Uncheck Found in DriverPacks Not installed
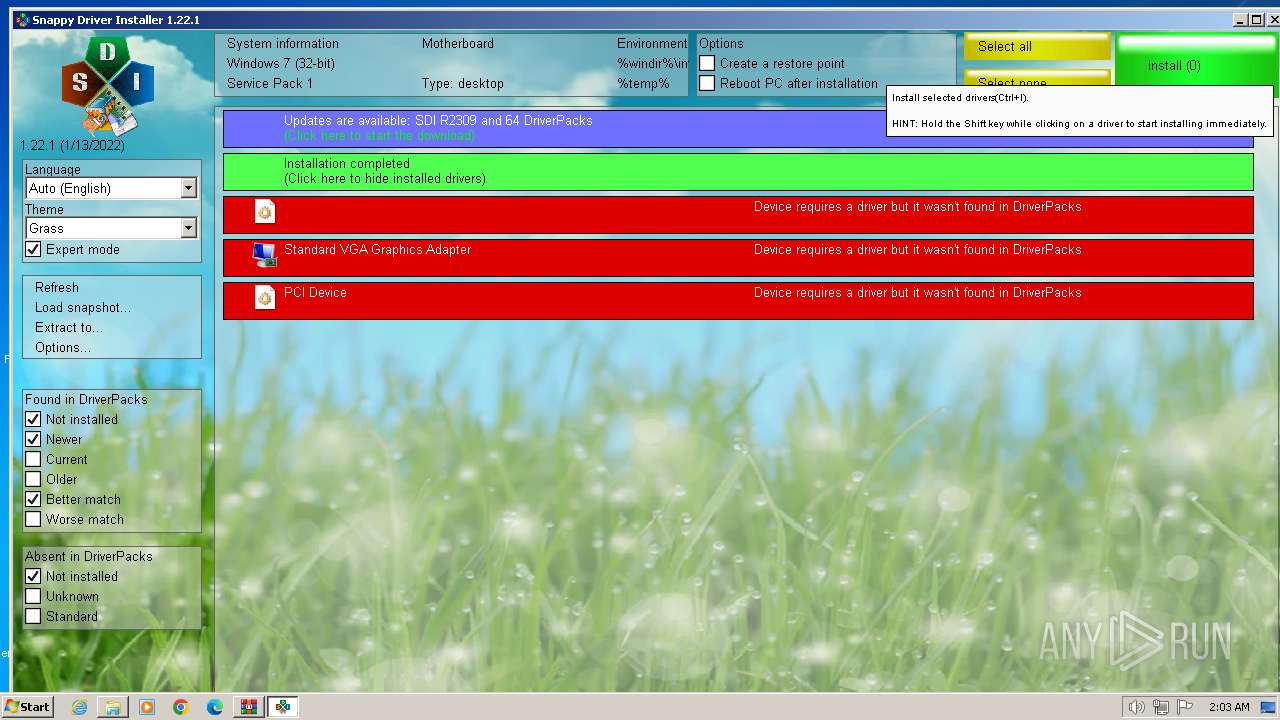 point(33,419)
